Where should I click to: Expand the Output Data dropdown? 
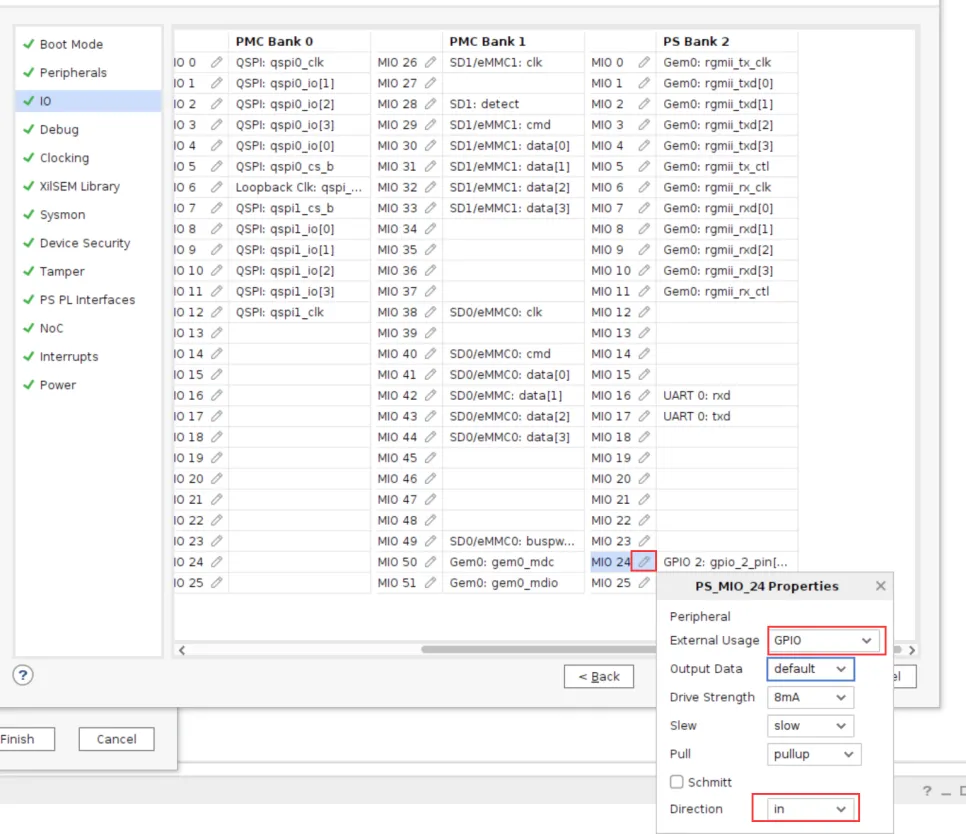[810, 669]
